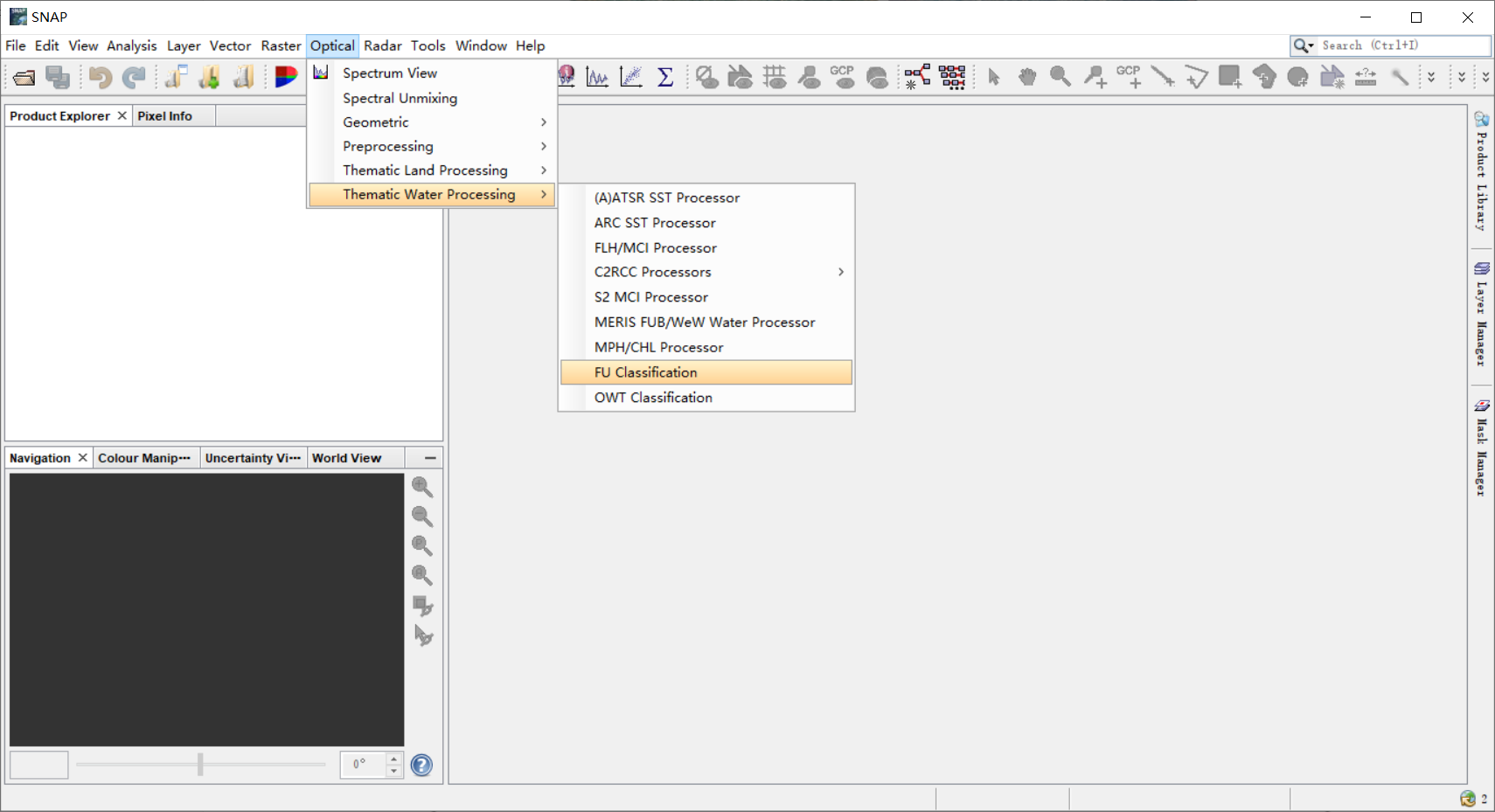Image resolution: width=1495 pixels, height=812 pixels.
Task: Choose OWT Classification from submenu
Action: click(706, 398)
